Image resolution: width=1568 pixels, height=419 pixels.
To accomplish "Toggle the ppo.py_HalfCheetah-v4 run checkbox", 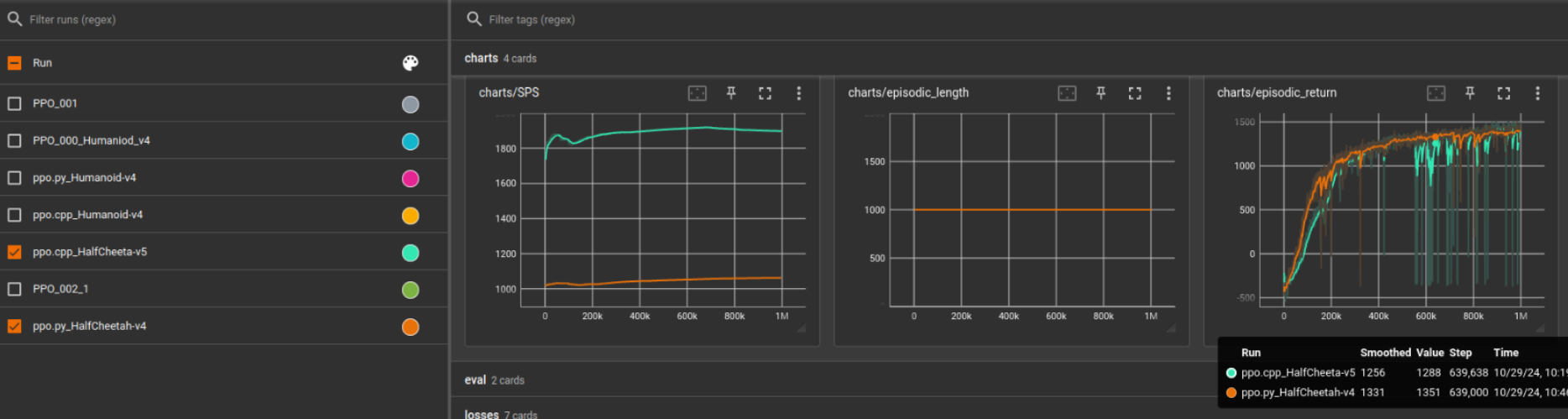I will 14,326.
